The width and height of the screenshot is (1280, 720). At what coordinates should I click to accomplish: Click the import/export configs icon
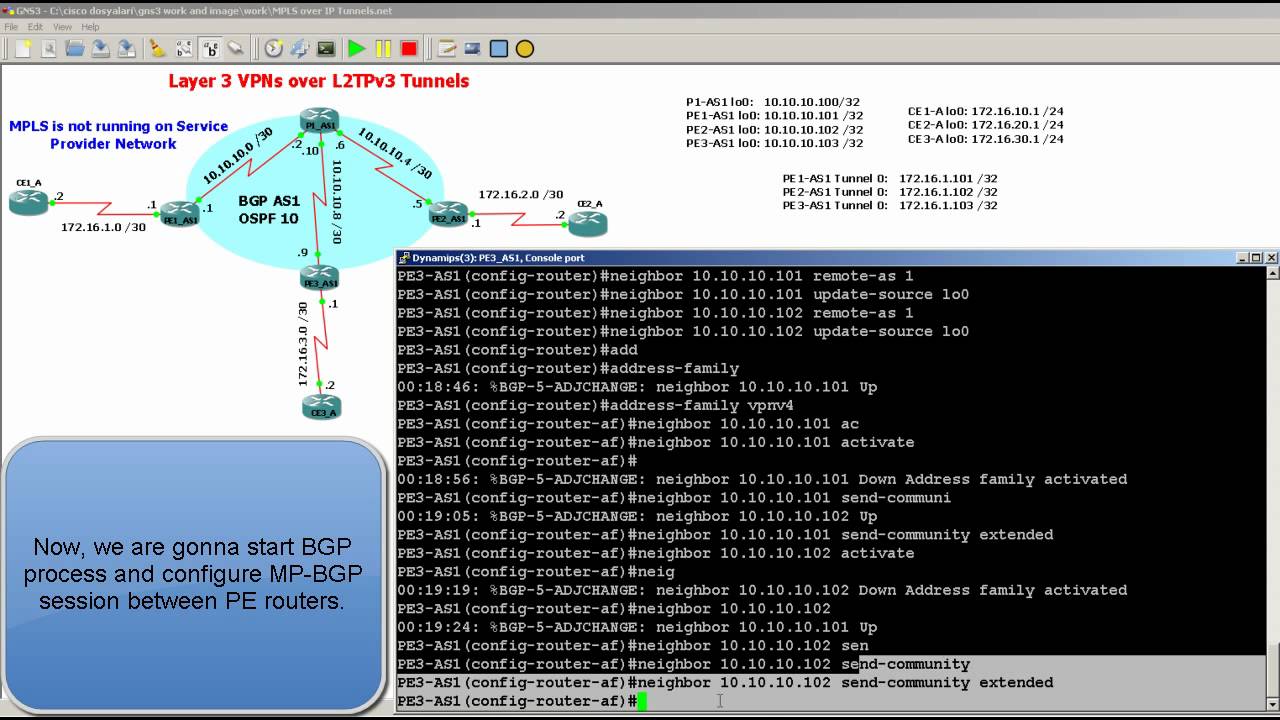300,48
